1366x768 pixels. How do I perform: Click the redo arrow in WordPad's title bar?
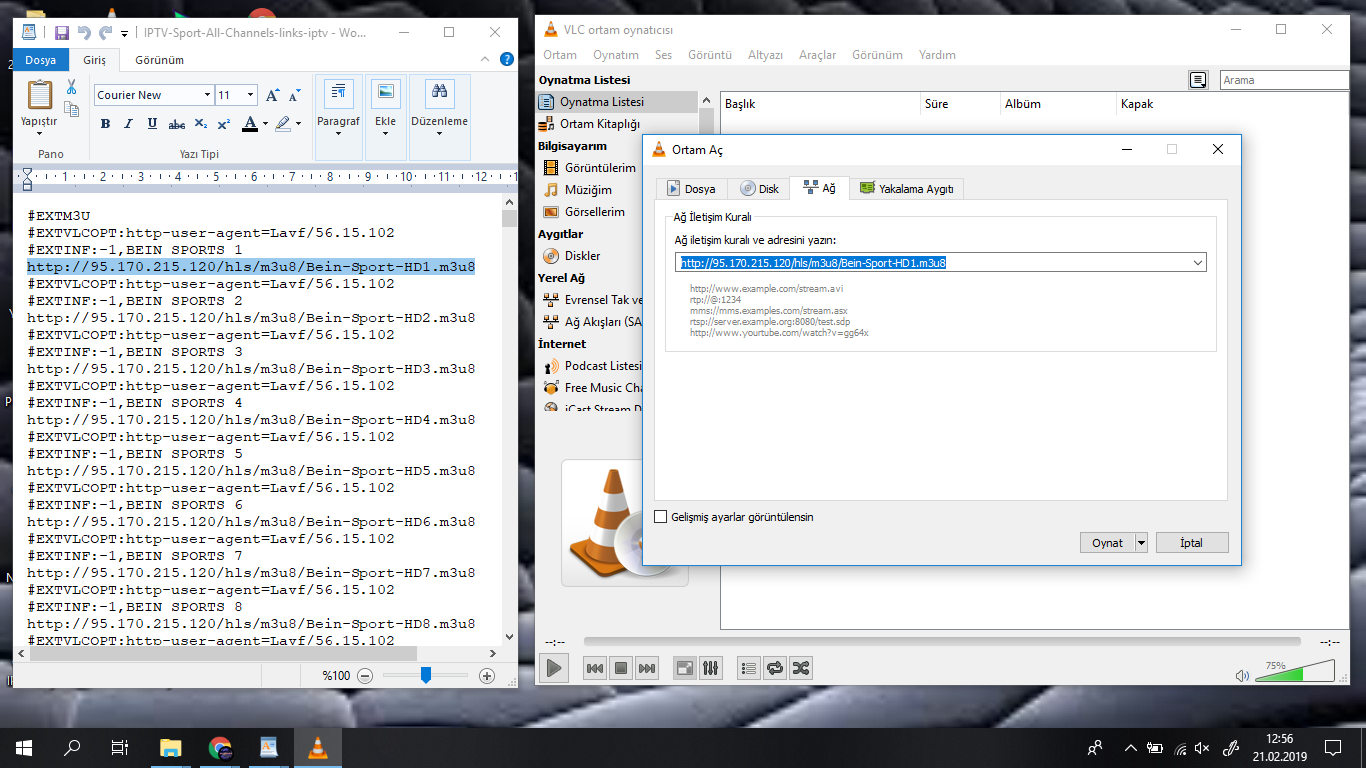[105, 33]
